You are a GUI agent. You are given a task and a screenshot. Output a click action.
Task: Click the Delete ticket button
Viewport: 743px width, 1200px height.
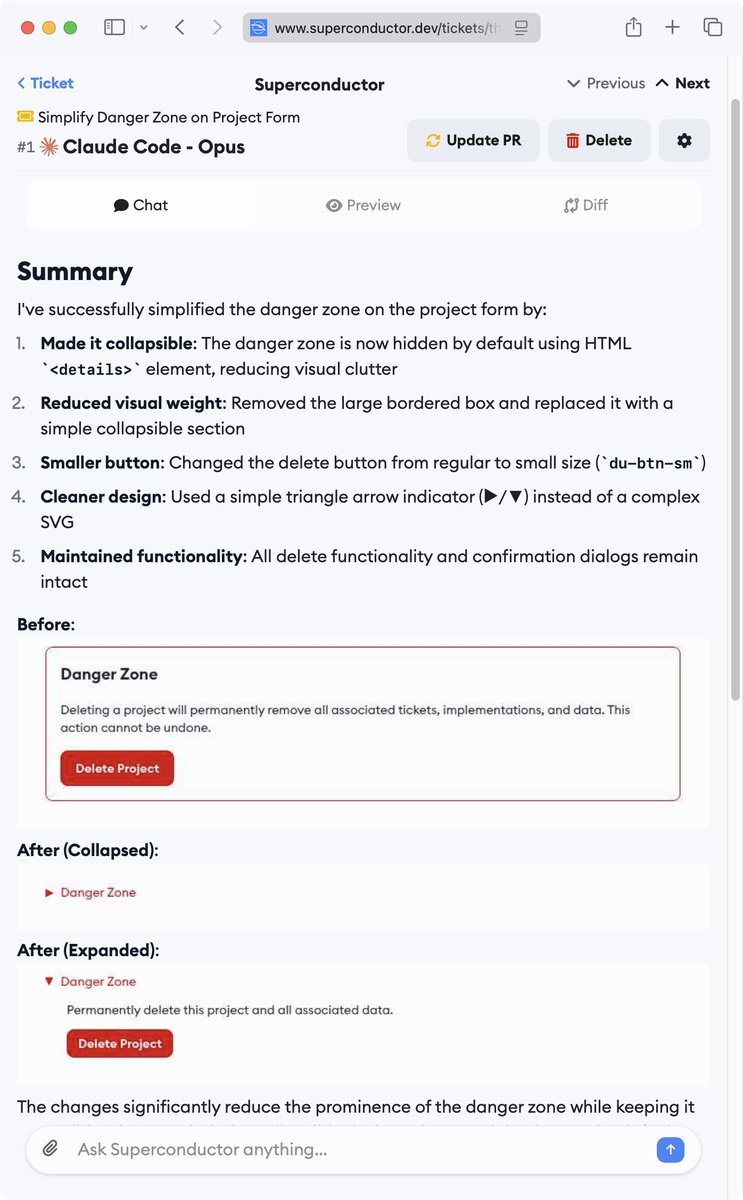598,141
